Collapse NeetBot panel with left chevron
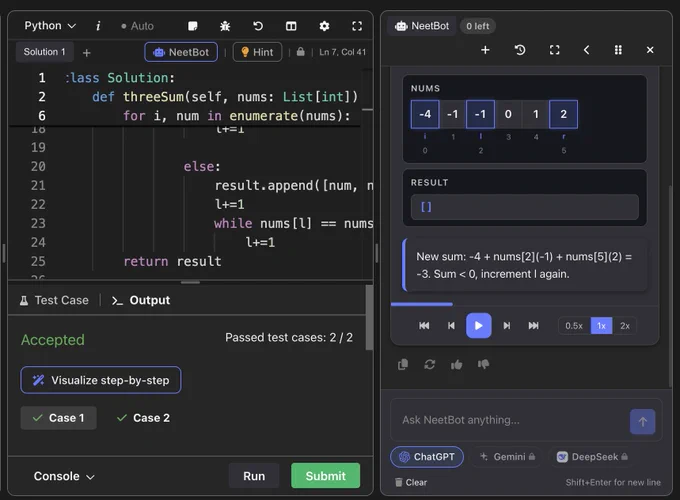The image size is (680, 500). [586, 50]
